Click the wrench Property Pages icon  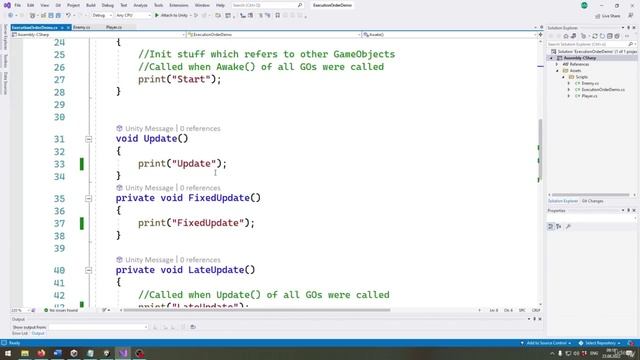tap(568, 227)
